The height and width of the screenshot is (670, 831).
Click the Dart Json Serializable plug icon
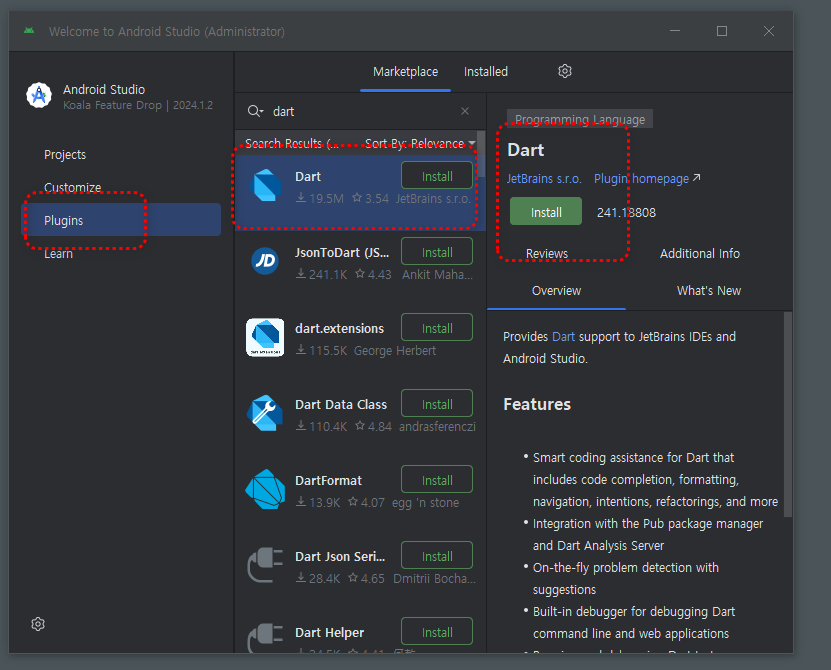click(265, 565)
